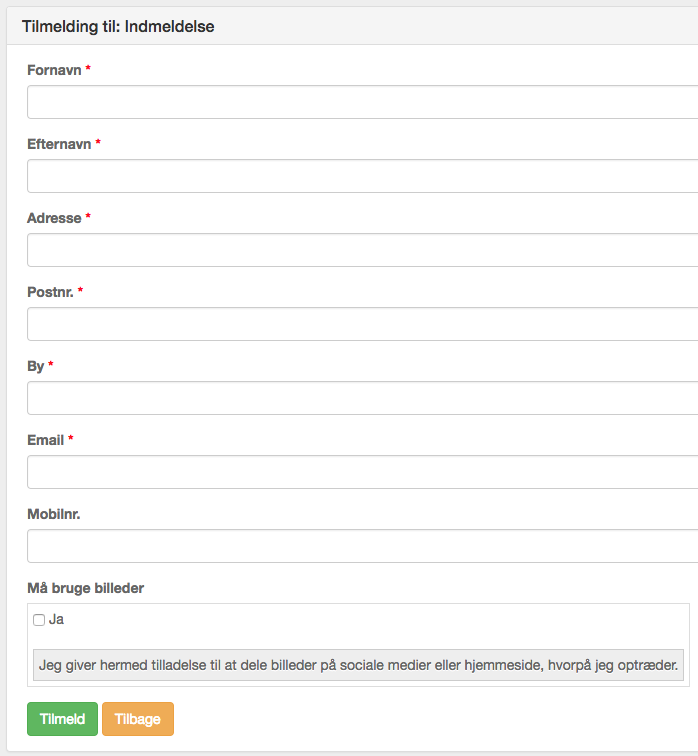
Task: Click the Efternavn field label
Action: (59, 144)
